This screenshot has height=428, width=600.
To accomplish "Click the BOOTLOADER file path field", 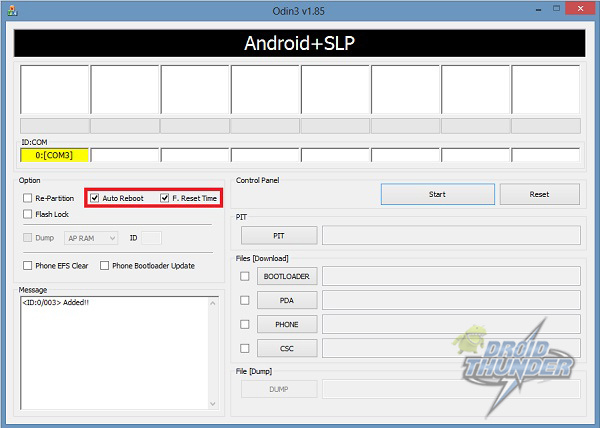I will 451,276.
